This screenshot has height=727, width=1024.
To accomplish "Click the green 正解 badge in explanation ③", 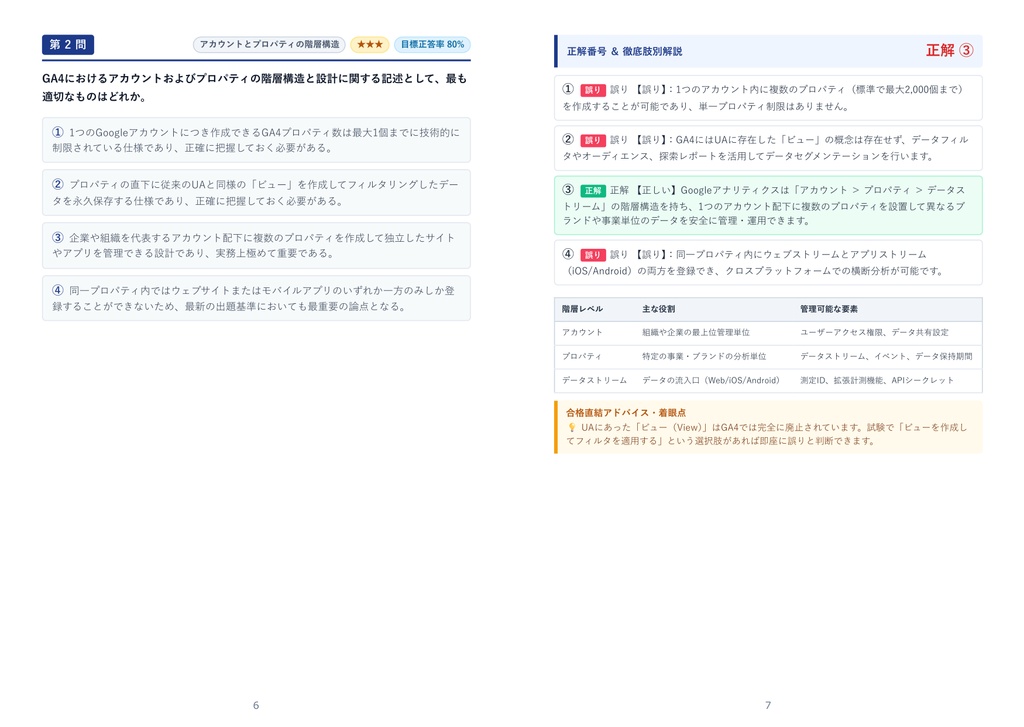I will [592, 190].
